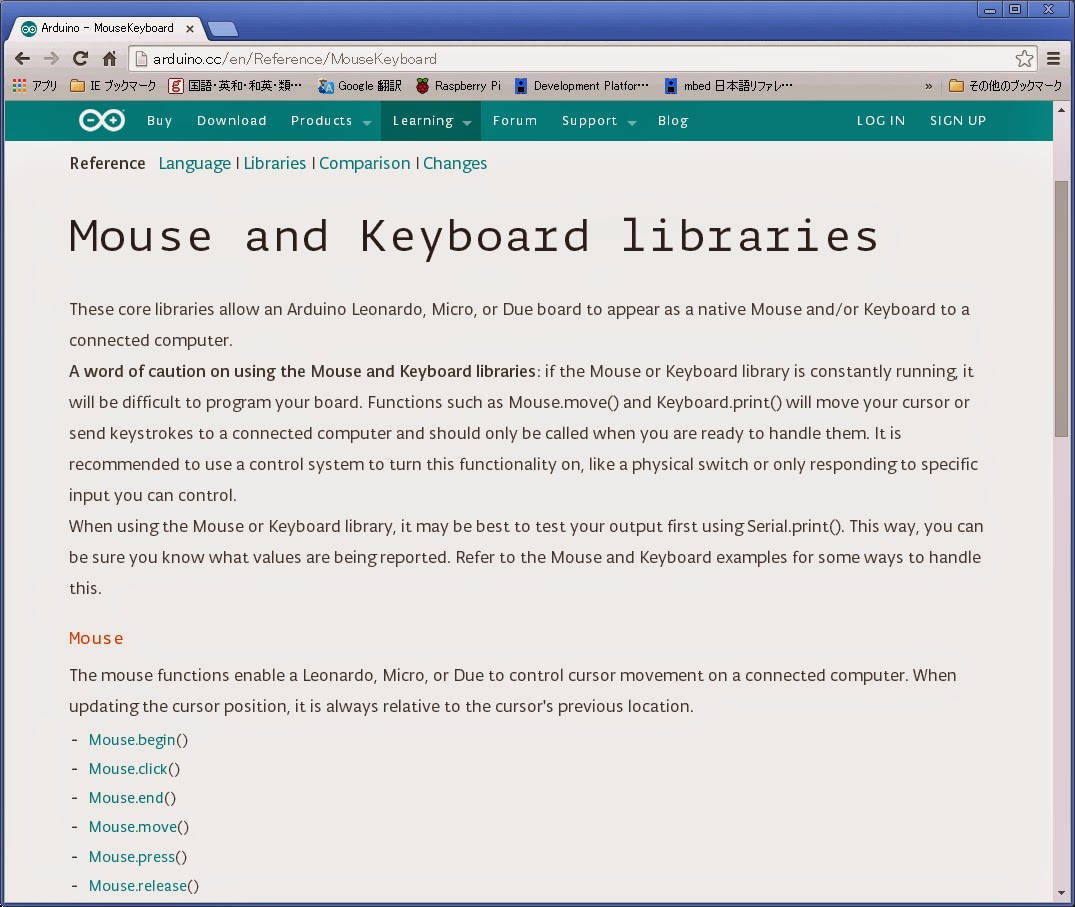Viewport: 1075px width, 907px height.
Task: Expand the Learning dropdown menu
Action: [432, 121]
